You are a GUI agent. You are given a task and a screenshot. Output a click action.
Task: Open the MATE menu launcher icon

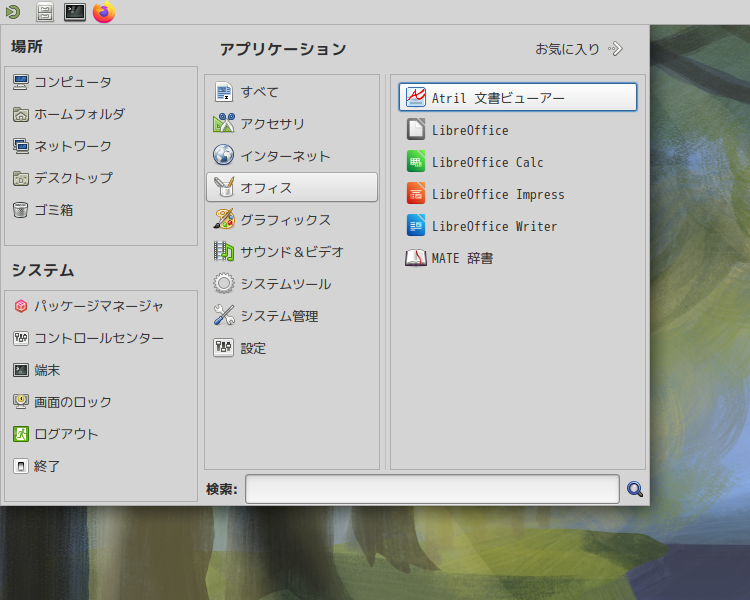(13, 11)
